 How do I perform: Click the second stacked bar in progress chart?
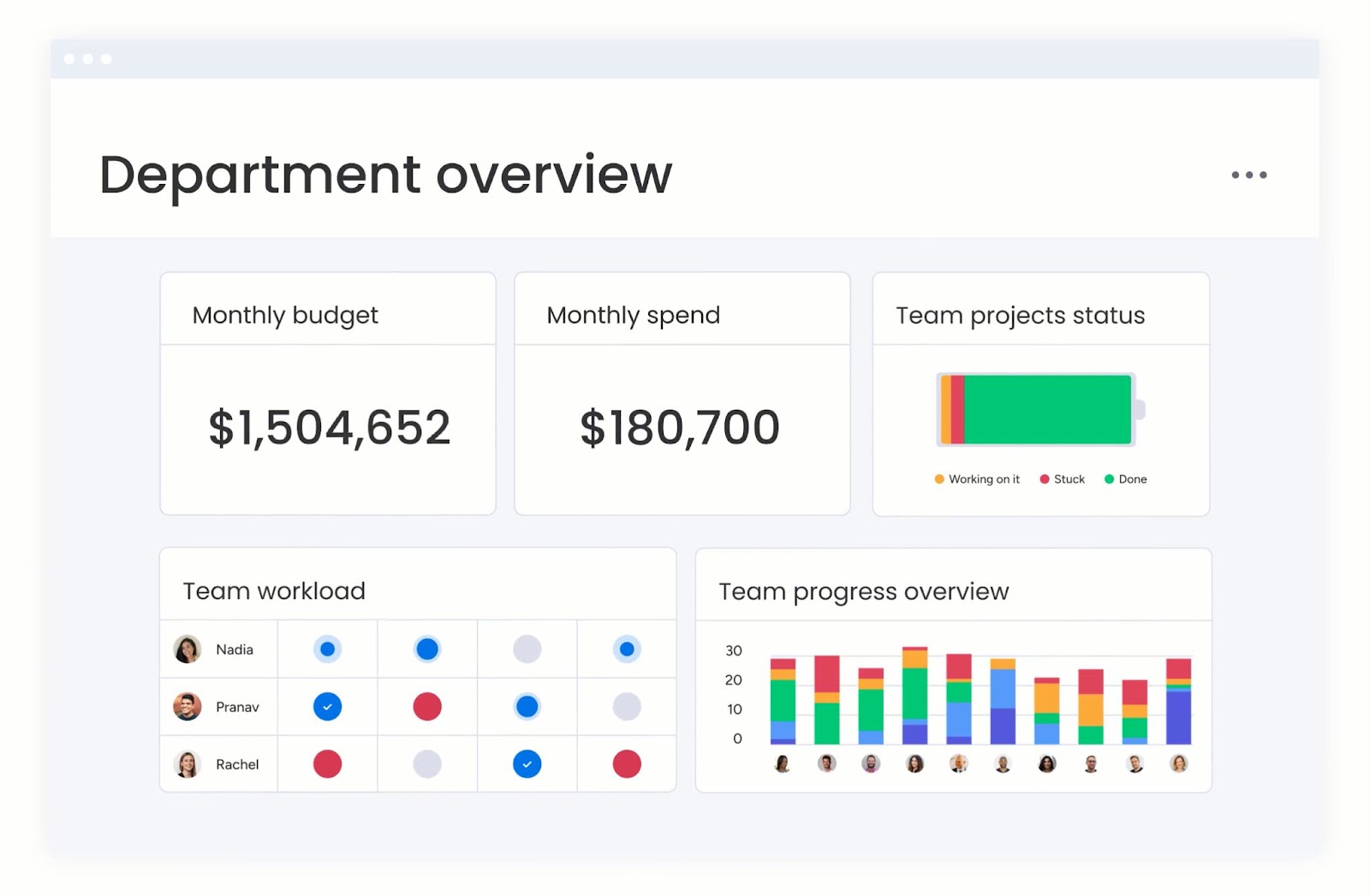tap(827, 700)
